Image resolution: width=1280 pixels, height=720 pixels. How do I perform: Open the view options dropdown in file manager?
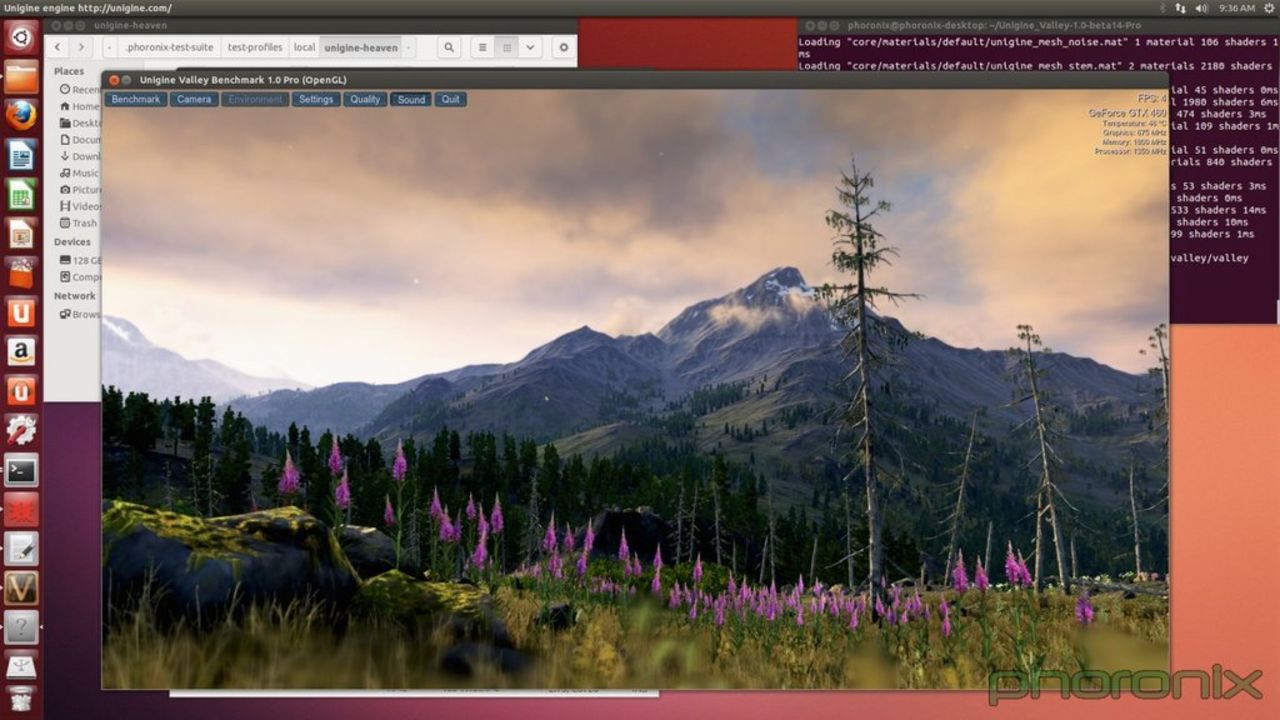(530, 47)
